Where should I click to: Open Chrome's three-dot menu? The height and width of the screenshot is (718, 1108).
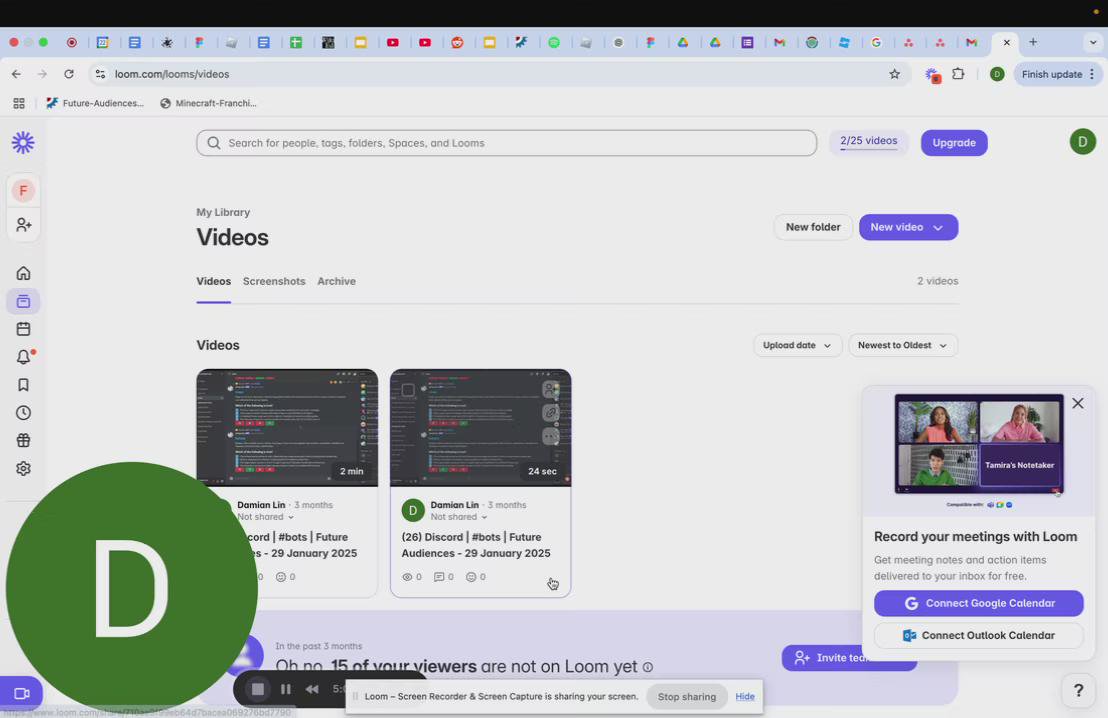point(1092,73)
